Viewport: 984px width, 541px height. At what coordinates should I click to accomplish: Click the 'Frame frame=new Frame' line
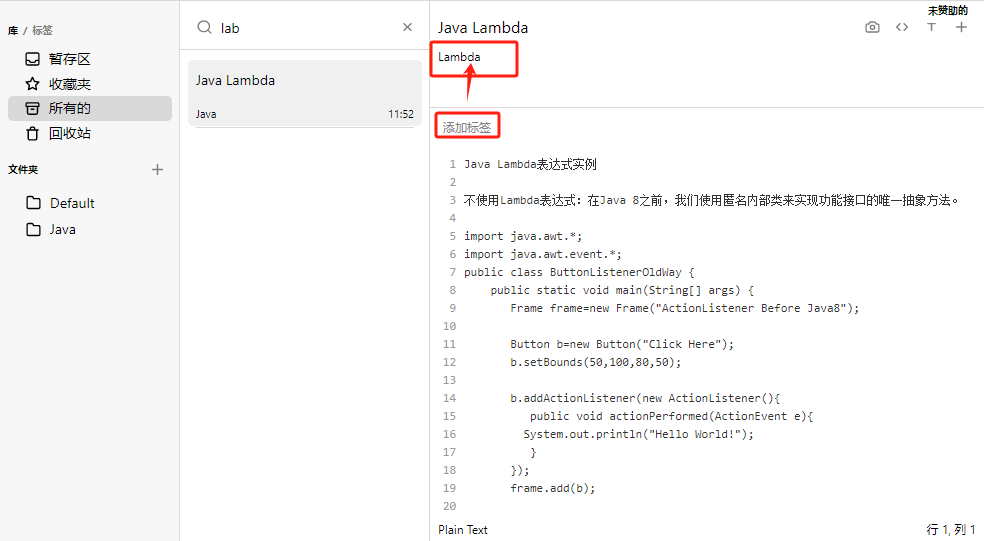[685, 308]
